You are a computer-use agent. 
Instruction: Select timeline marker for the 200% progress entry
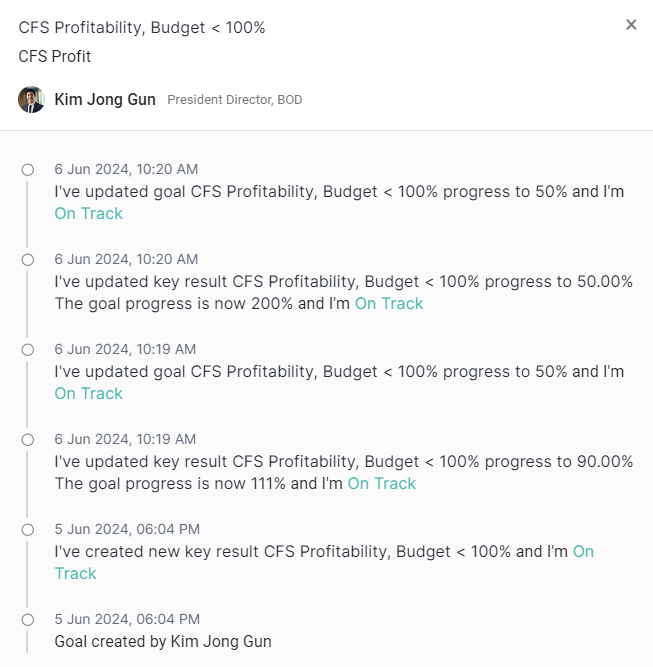click(28, 260)
